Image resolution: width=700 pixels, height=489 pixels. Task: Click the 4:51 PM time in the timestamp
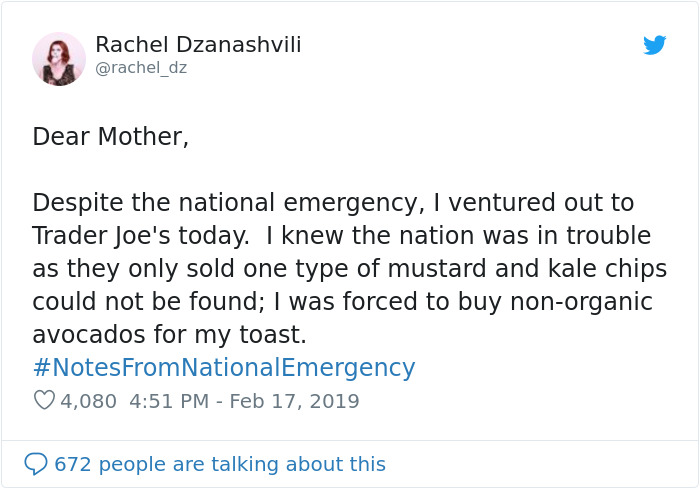pyautogui.click(x=169, y=402)
